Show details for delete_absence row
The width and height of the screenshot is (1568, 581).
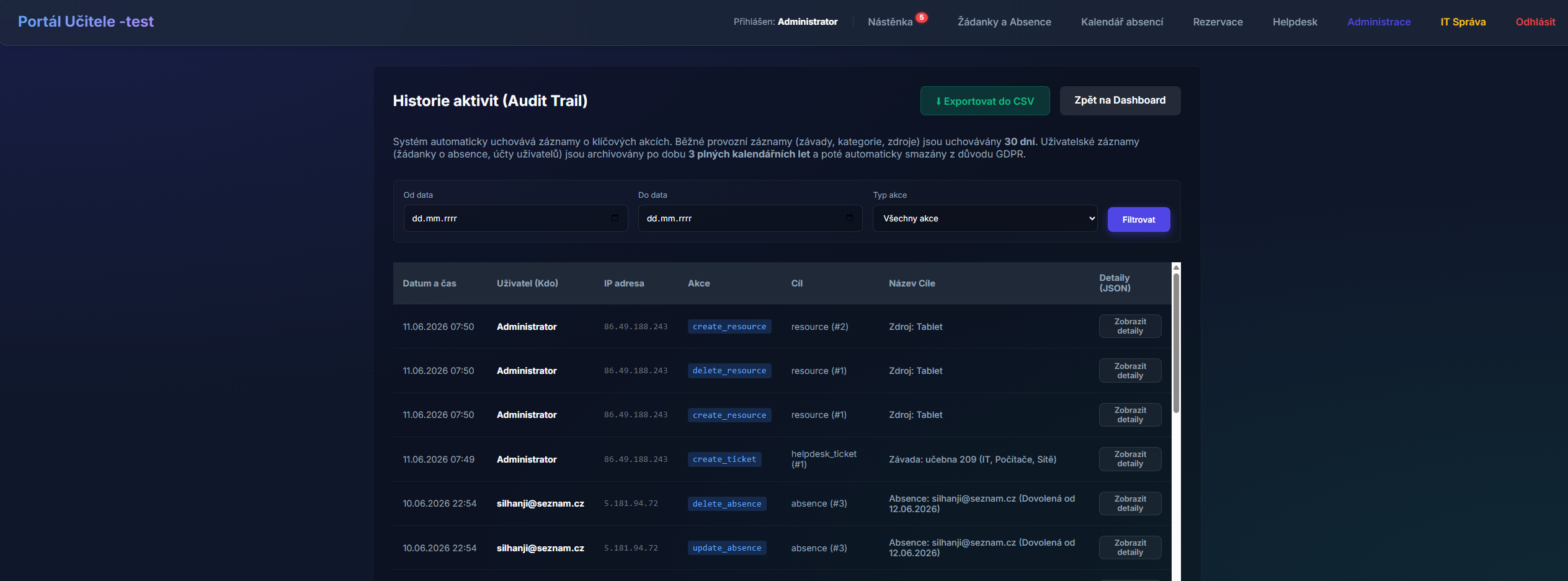tap(1130, 503)
